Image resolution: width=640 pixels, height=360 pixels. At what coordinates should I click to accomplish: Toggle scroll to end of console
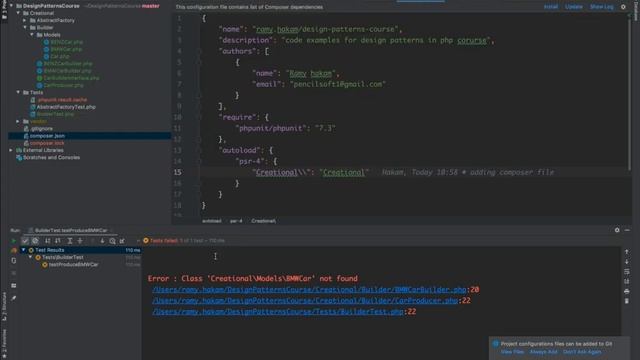[627, 281]
